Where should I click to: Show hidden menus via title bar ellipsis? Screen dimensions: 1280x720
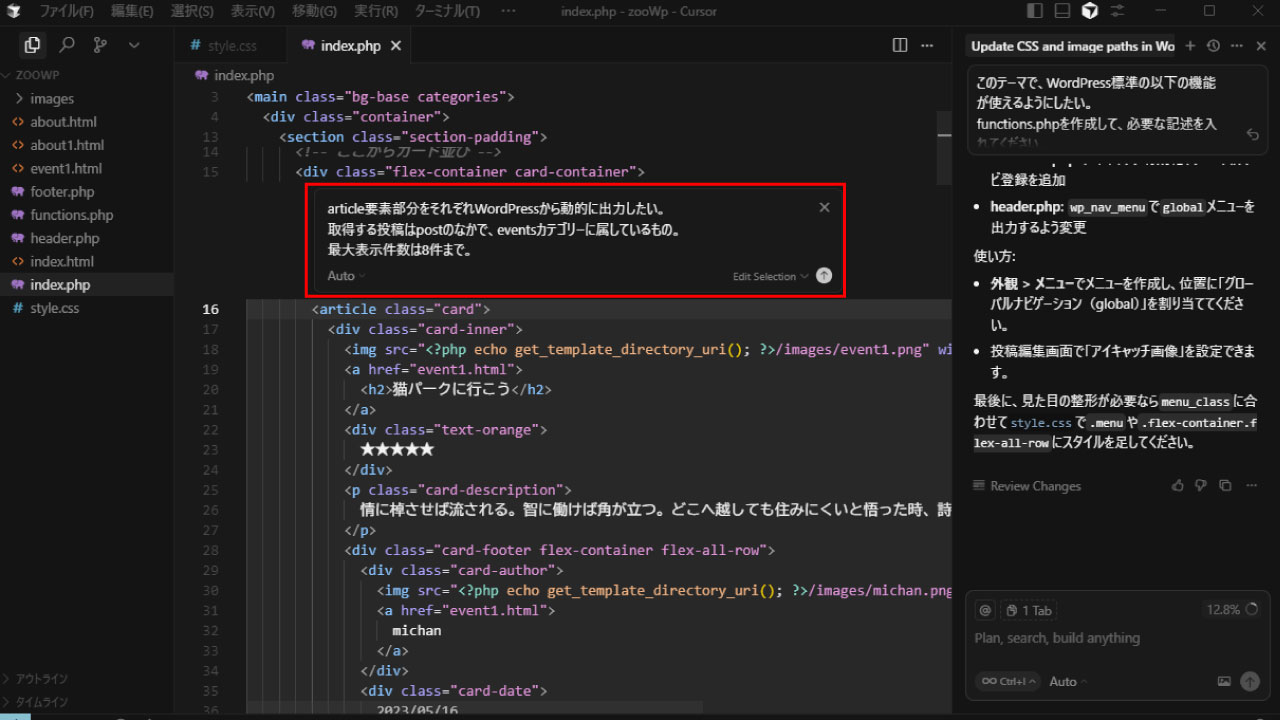click(508, 11)
